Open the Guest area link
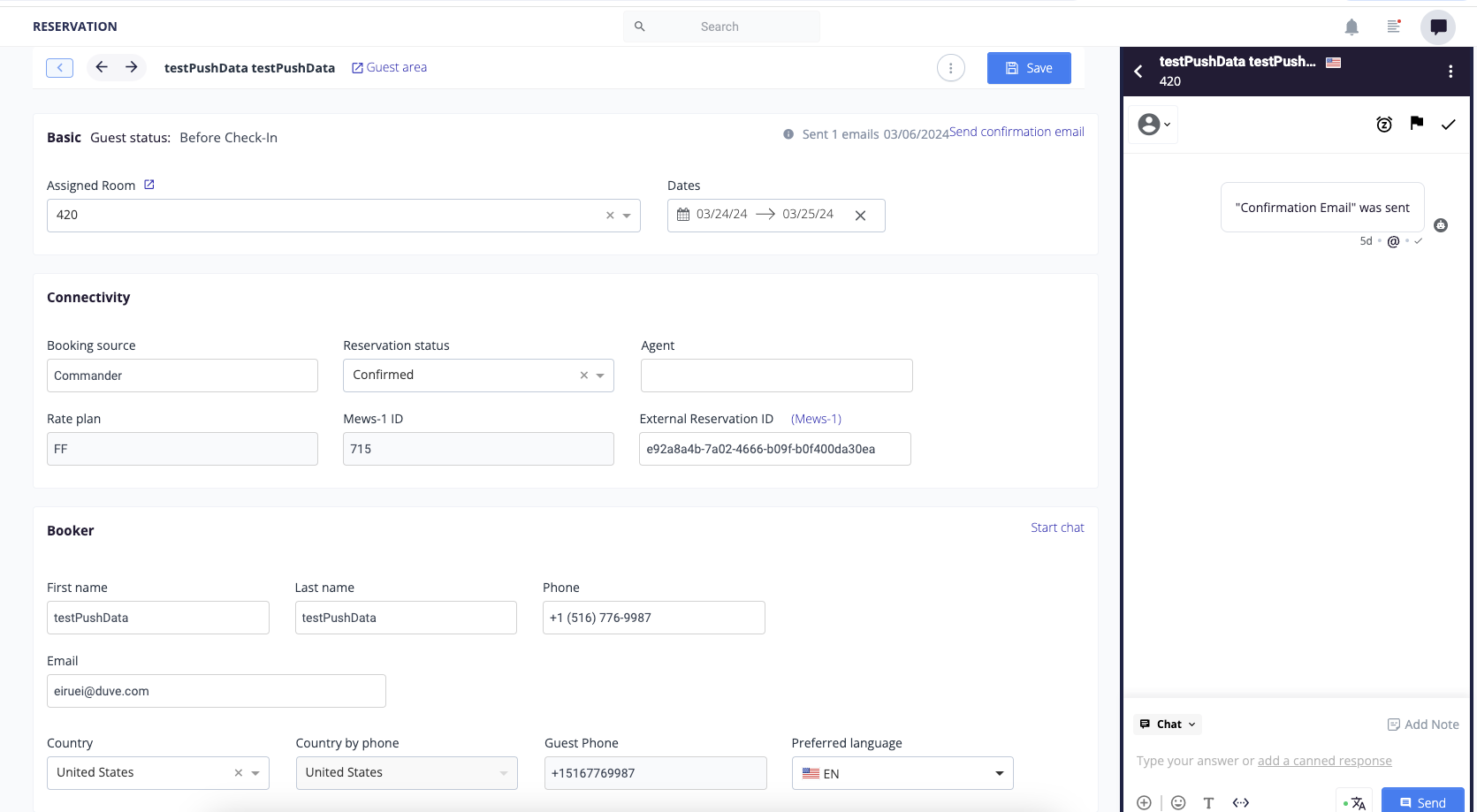 [x=389, y=68]
